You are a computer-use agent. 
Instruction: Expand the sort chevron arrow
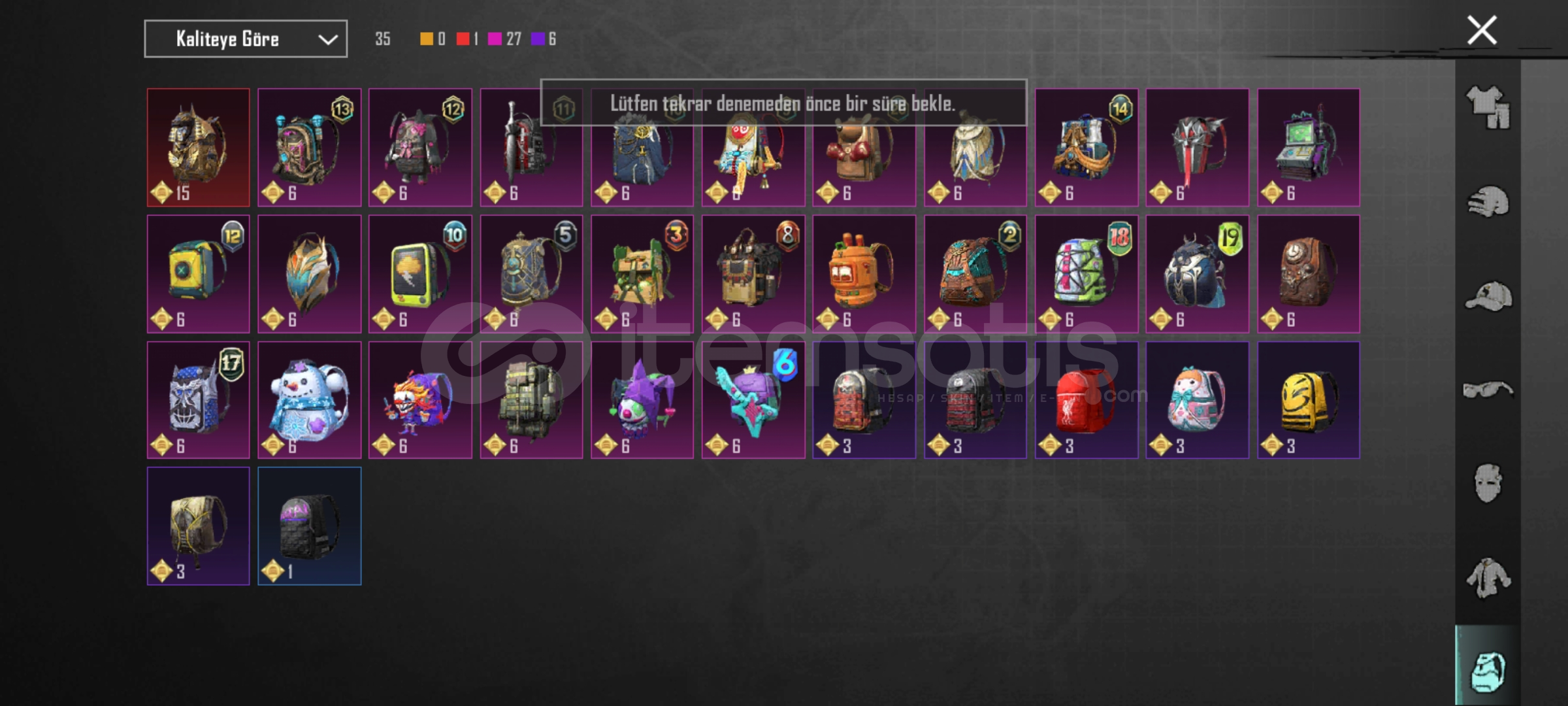click(x=328, y=40)
